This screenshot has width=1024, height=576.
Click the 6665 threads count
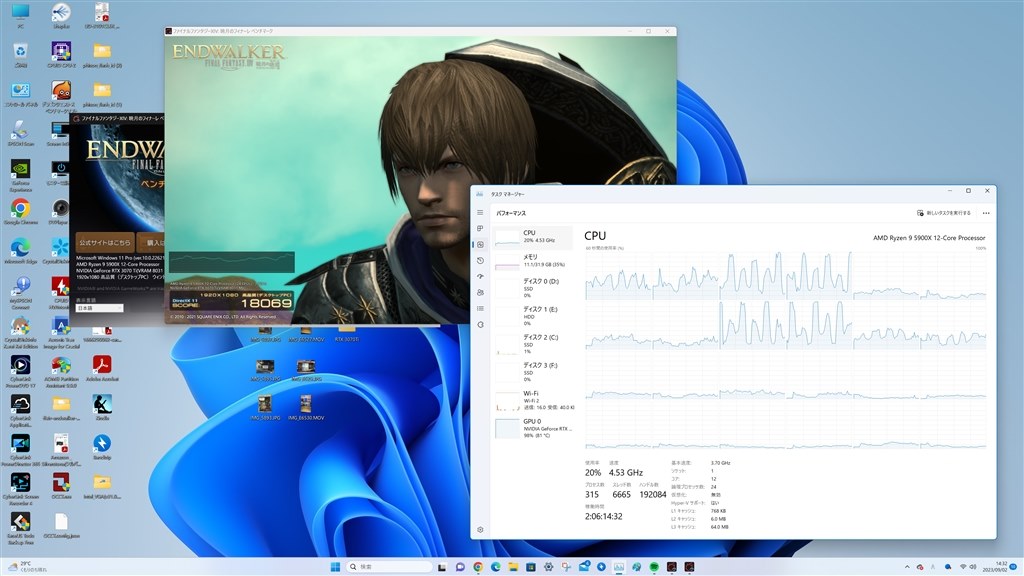coord(621,494)
